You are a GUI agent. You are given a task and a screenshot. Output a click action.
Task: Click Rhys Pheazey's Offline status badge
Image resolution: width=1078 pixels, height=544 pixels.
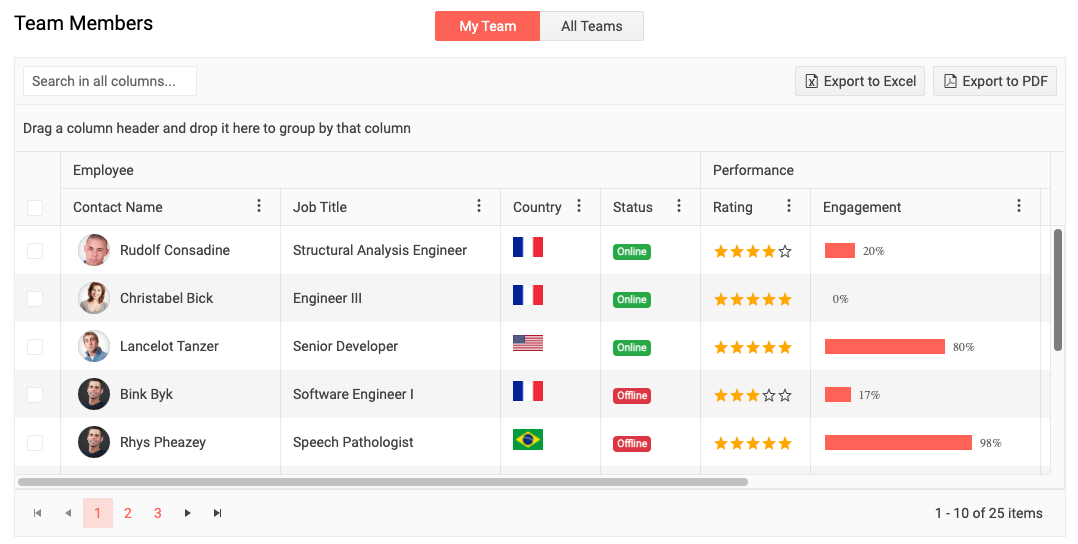[632, 444]
